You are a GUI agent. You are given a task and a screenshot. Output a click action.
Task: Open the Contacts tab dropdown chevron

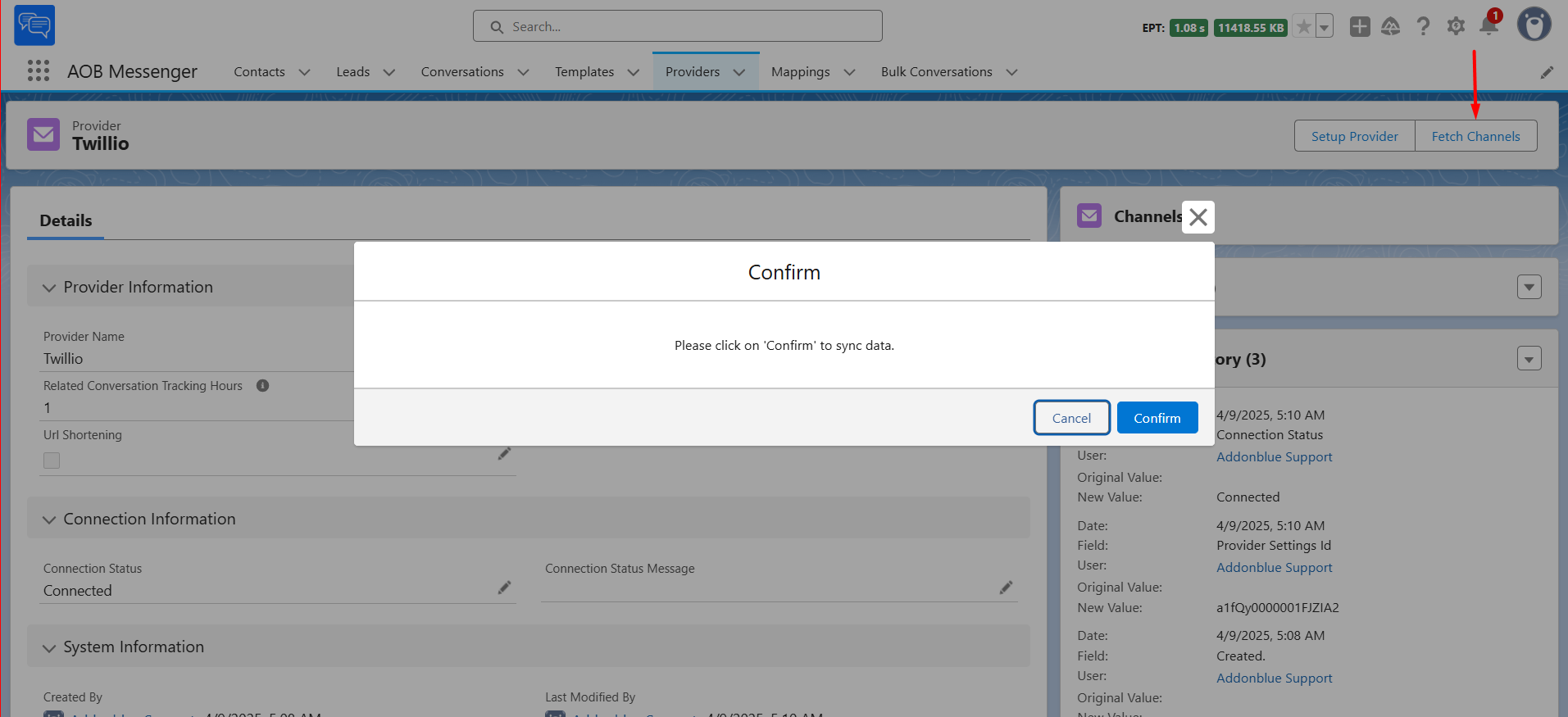pyautogui.click(x=304, y=72)
